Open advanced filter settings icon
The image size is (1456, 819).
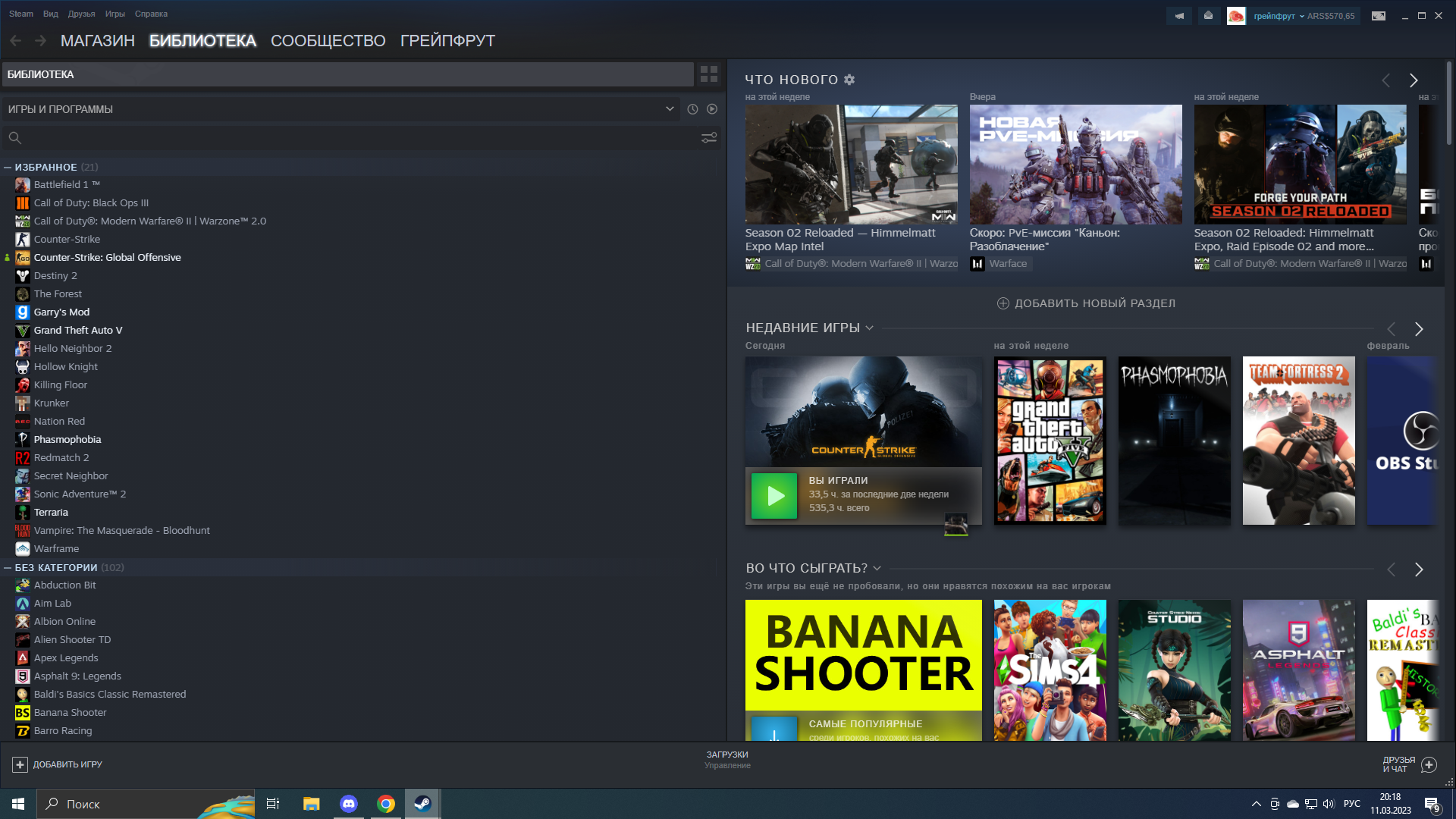709,137
